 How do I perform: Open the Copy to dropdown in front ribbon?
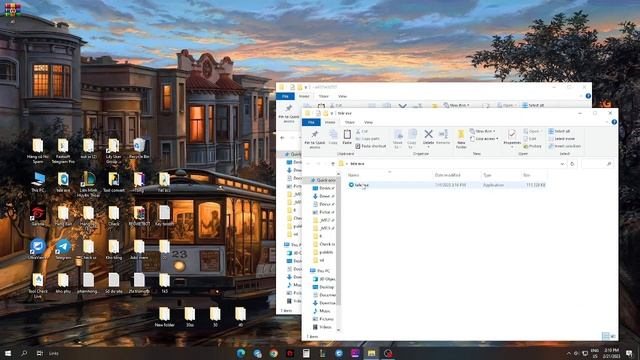pyautogui.click(x=412, y=138)
